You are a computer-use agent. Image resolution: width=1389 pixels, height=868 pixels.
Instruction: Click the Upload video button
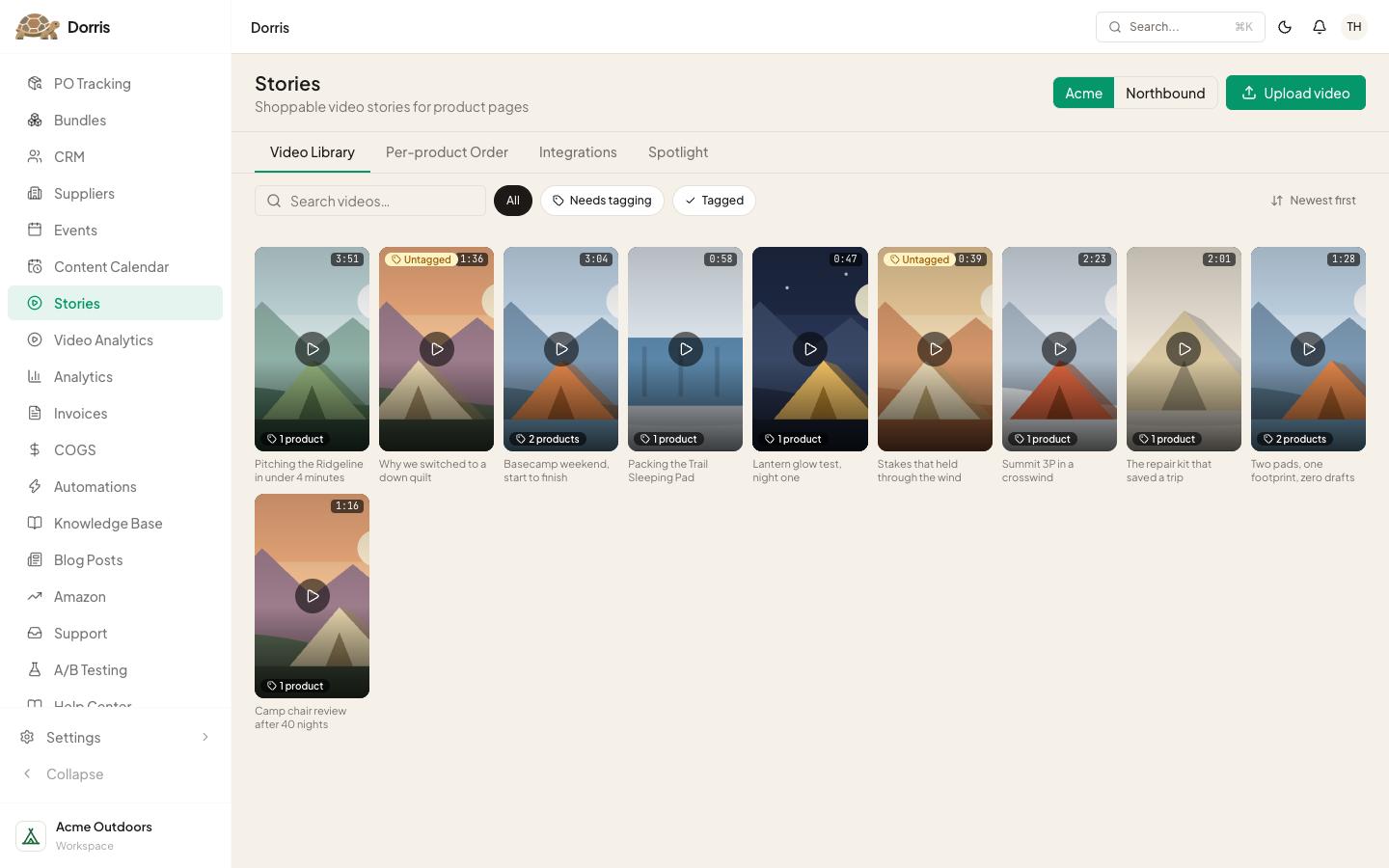(x=1295, y=93)
